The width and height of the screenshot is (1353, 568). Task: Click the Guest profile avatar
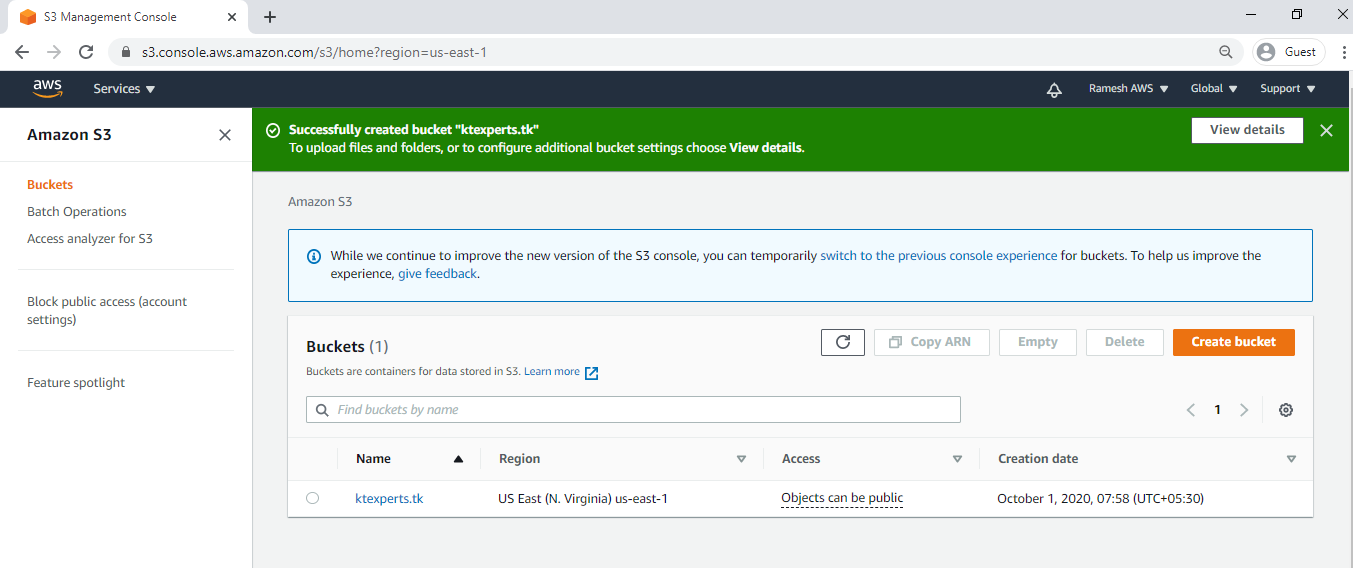[x=1267, y=52]
